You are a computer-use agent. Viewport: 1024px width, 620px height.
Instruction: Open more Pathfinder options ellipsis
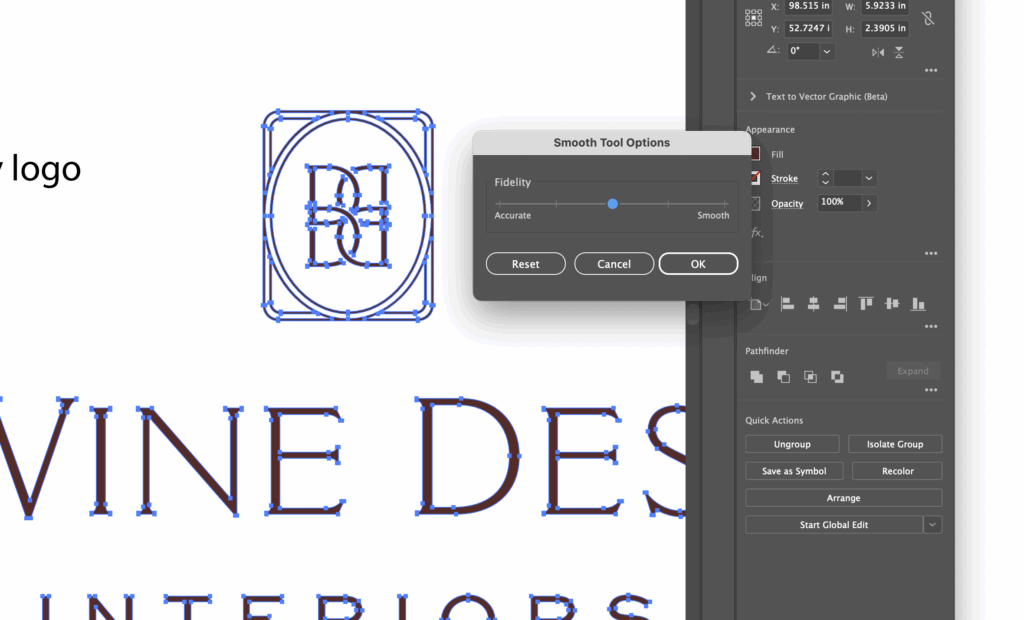[x=931, y=390]
